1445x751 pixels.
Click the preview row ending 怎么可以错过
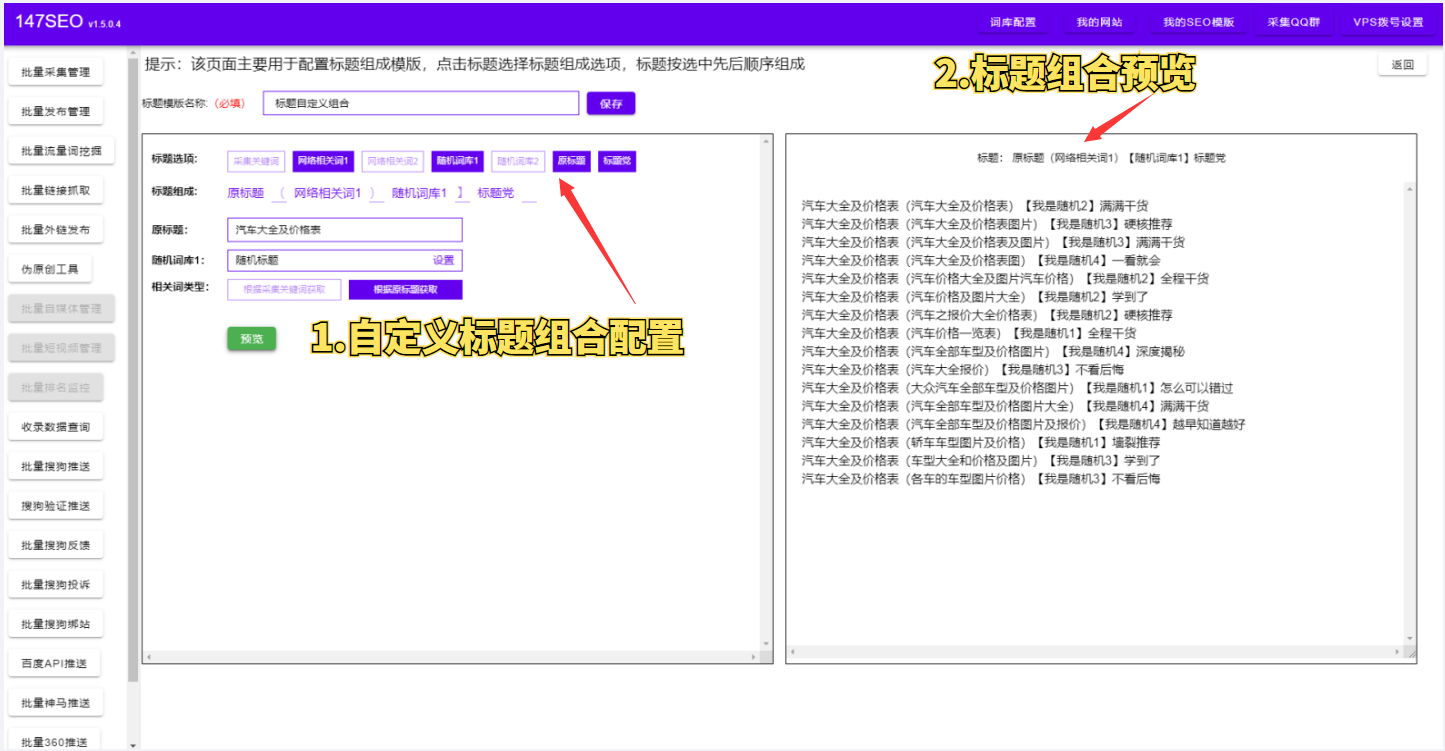pos(1017,388)
